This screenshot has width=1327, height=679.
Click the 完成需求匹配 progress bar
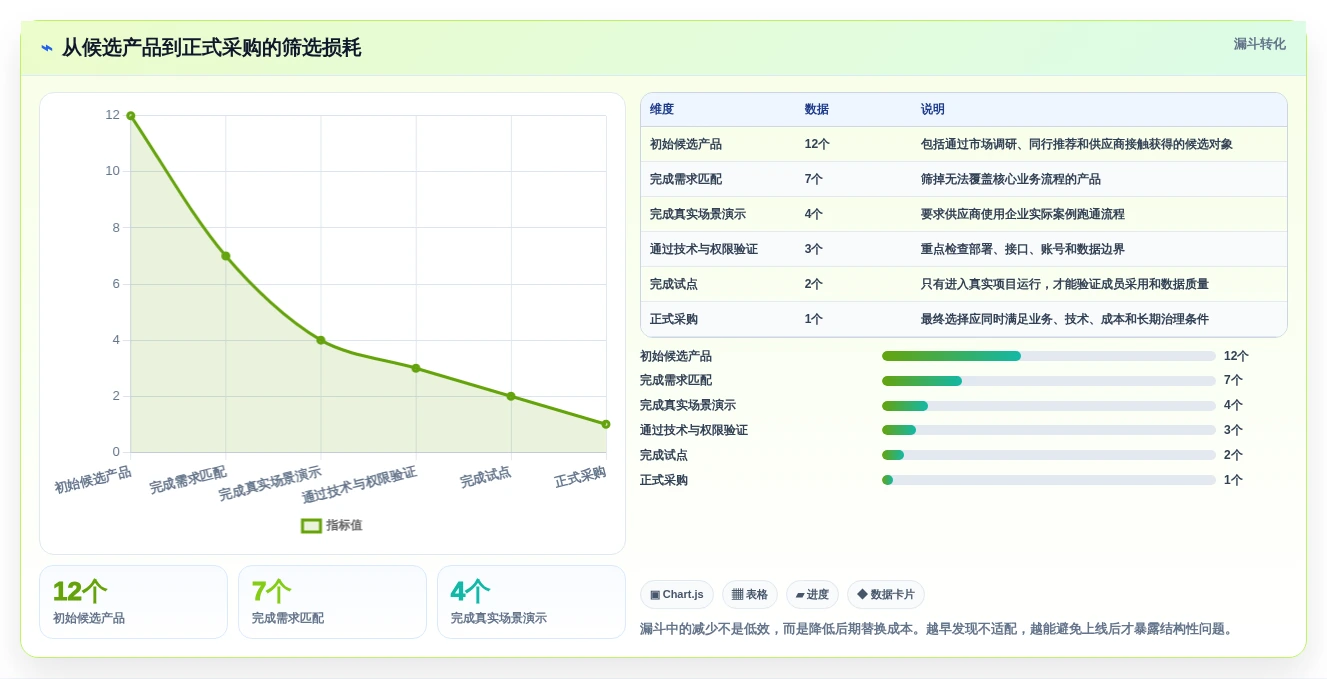pos(1049,381)
